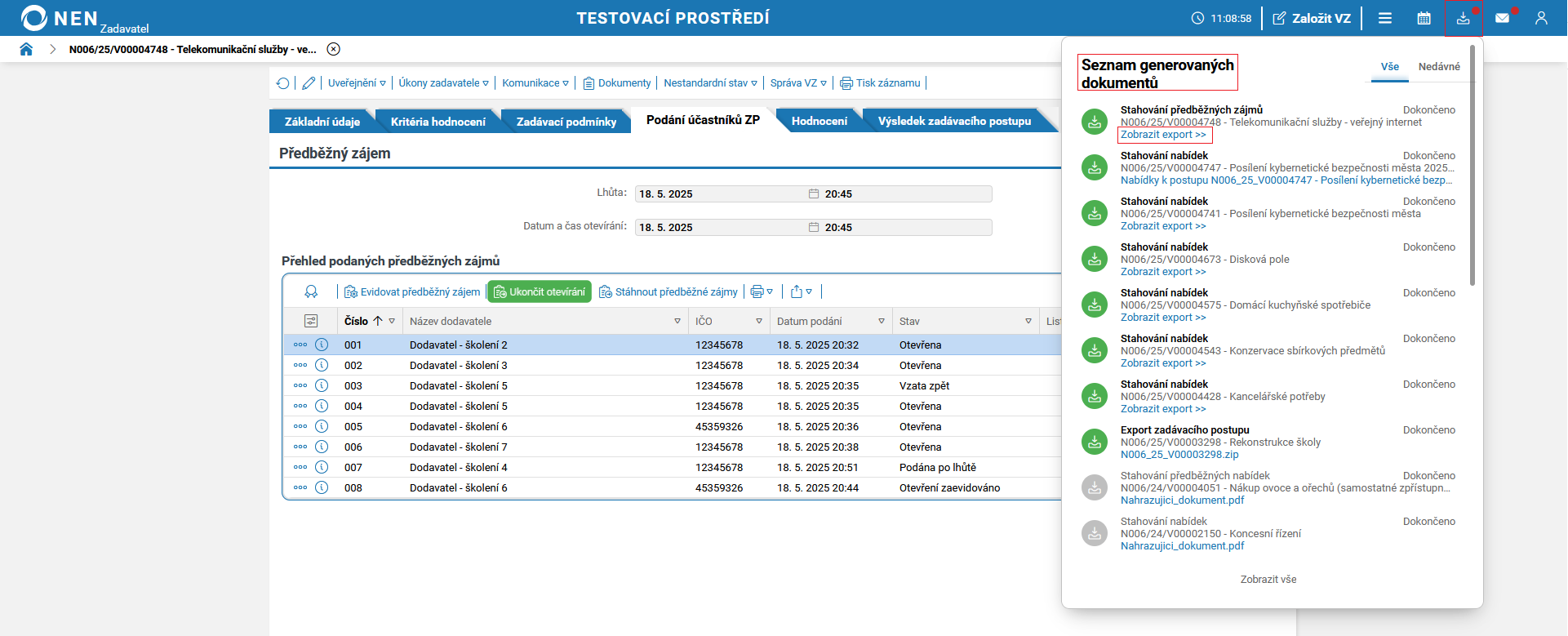The height and width of the screenshot is (636, 1568).
Task: Switch to the Hodnocení tab
Action: (x=819, y=121)
